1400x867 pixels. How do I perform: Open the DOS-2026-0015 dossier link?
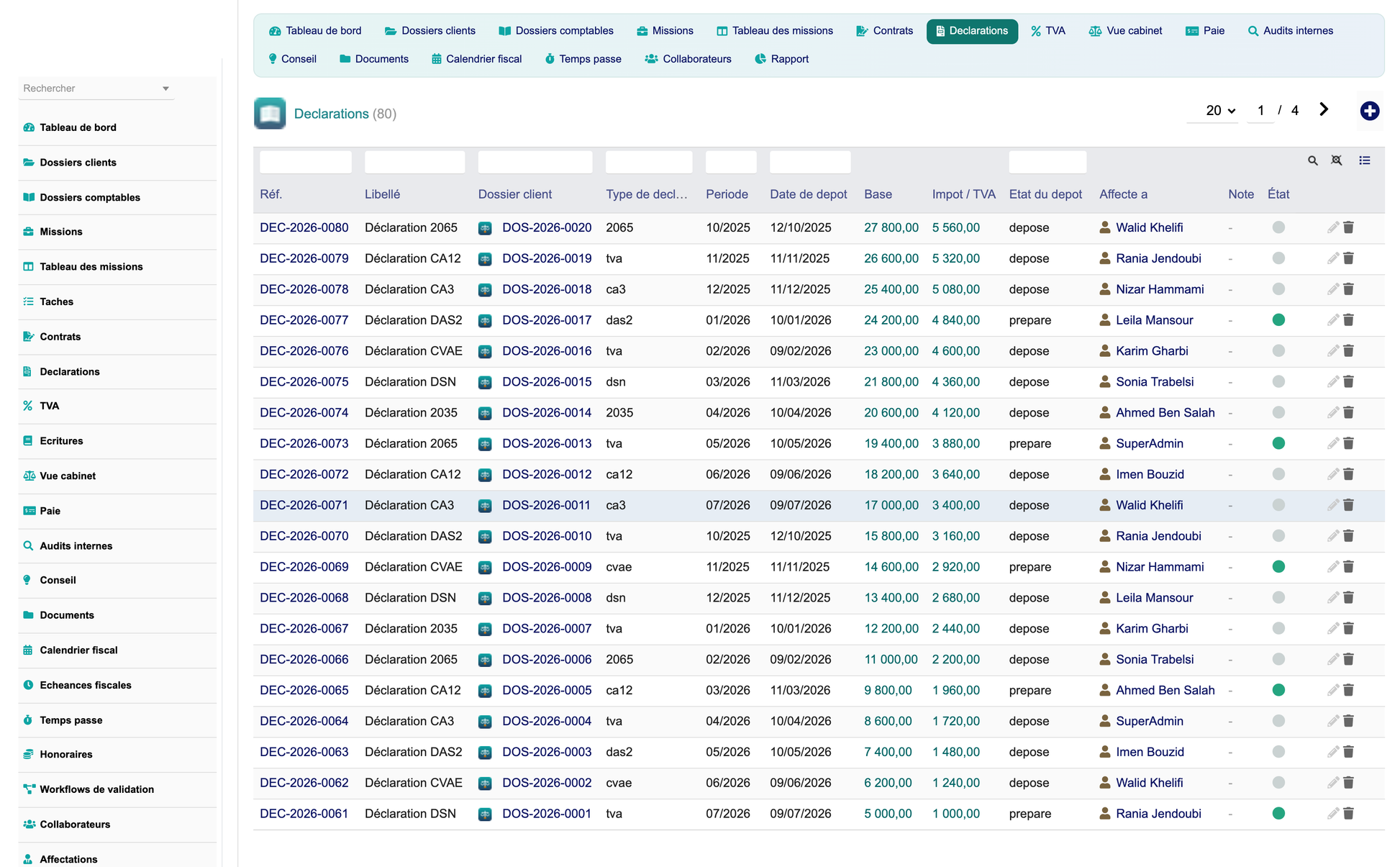547,382
